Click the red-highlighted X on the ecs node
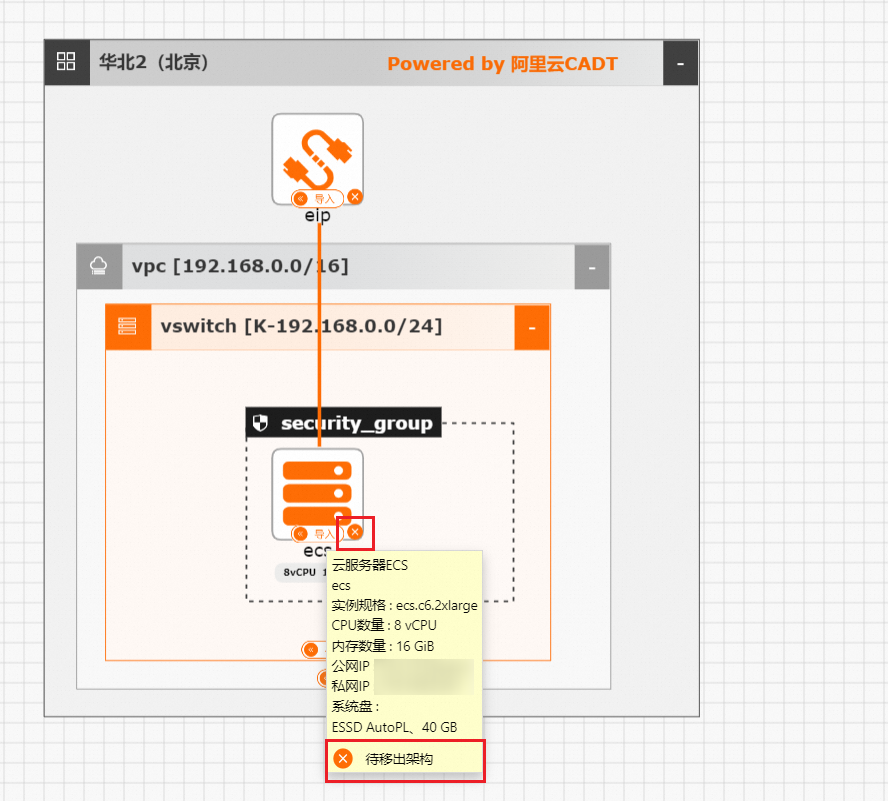The height and width of the screenshot is (801, 888). pos(355,532)
